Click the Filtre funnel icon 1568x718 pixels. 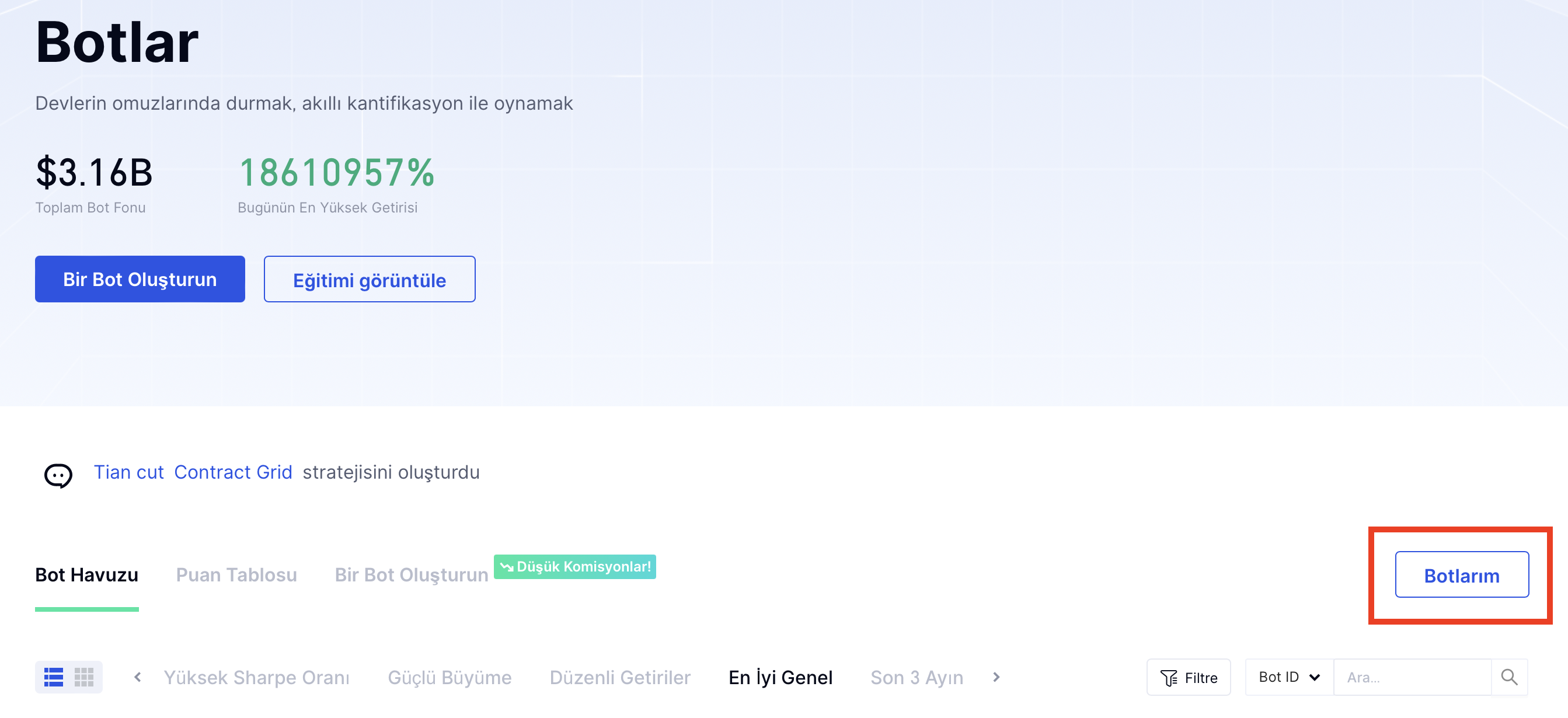tap(1169, 677)
